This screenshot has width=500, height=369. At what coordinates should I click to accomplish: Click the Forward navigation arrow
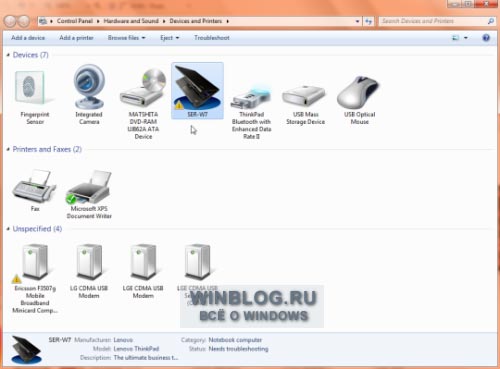coord(24,21)
